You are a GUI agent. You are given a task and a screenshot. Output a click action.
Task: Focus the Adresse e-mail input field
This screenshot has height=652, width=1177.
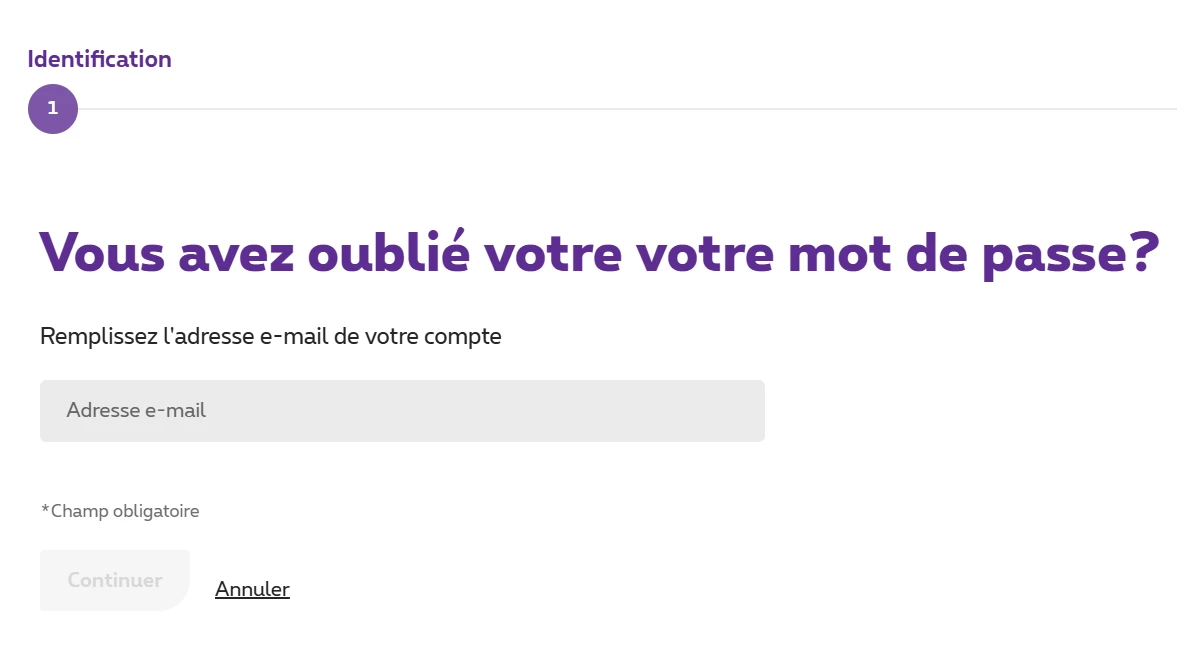coord(402,411)
